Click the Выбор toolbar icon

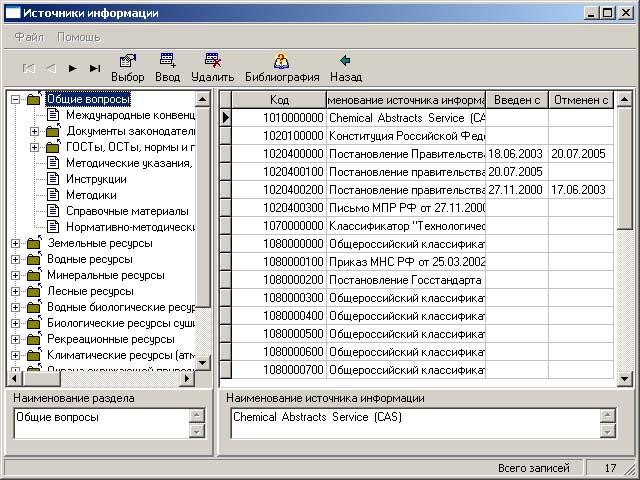[x=127, y=61]
